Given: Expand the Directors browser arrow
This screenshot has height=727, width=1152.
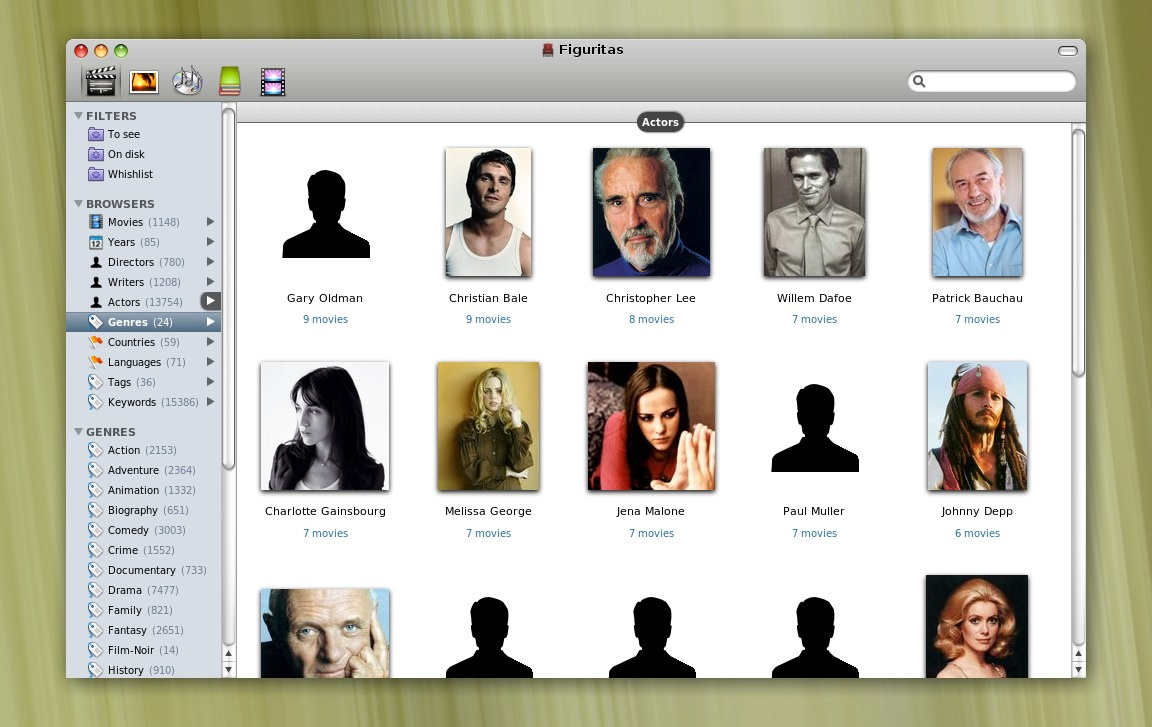Looking at the screenshot, I should pyautogui.click(x=210, y=261).
